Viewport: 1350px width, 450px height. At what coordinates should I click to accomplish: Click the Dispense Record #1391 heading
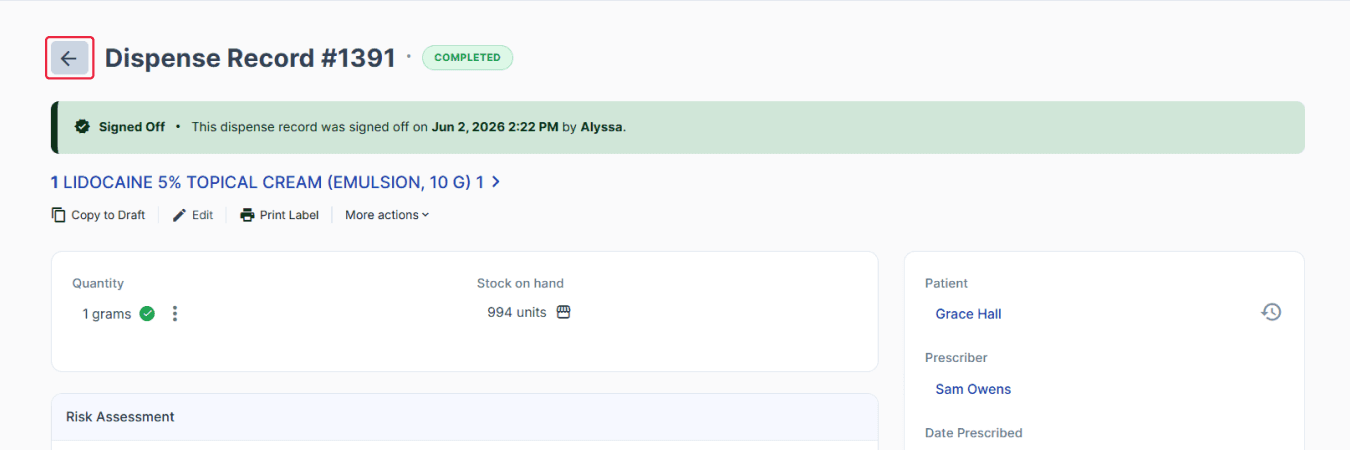250,58
